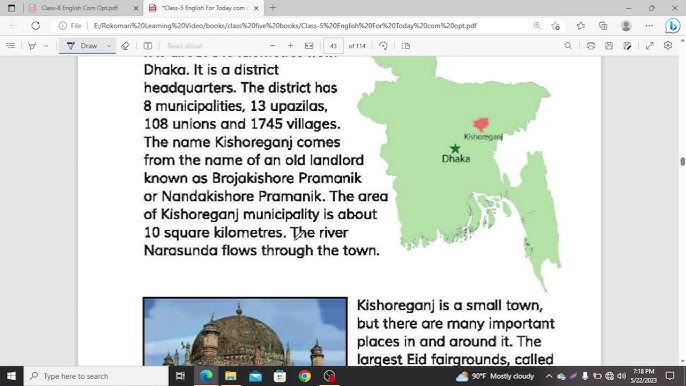Rotate the PDF page
This screenshot has height=386, width=686.
[x=383, y=46]
